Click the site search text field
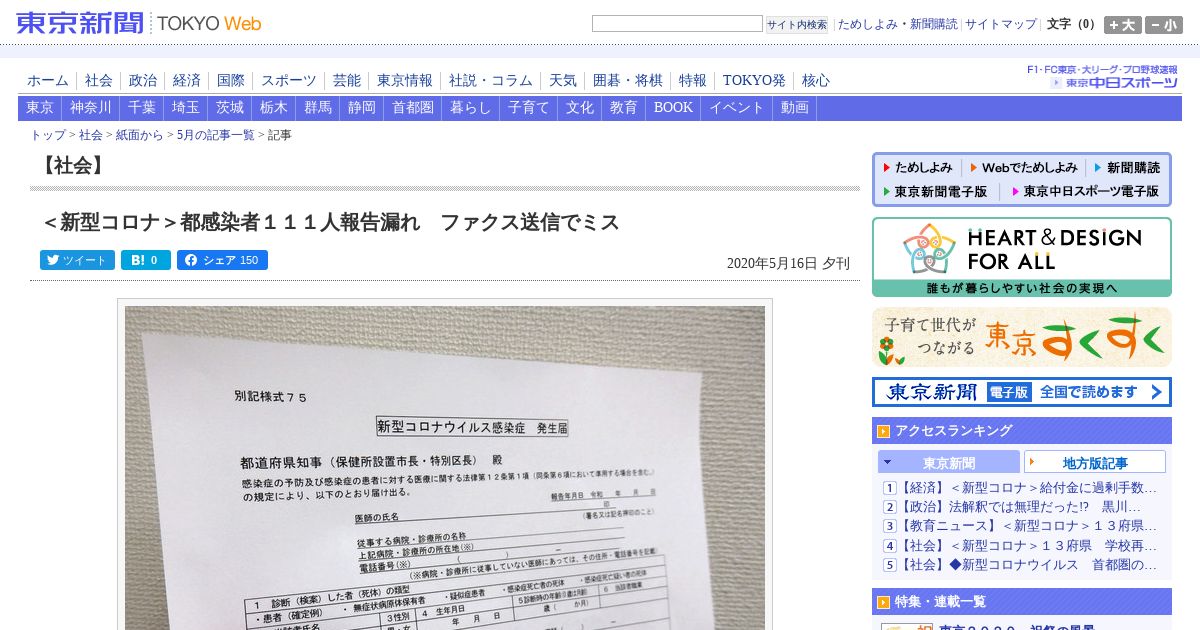The width and height of the screenshot is (1200, 630). click(677, 24)
